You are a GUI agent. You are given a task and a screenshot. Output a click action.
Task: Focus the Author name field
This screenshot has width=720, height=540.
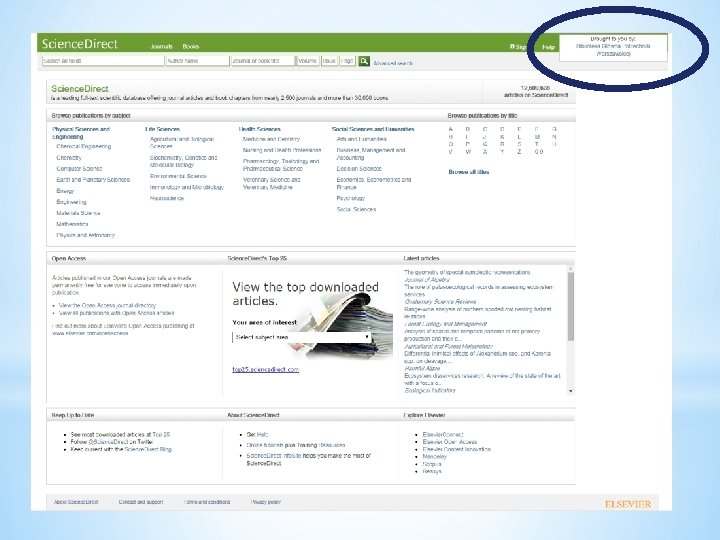(197, 61)
